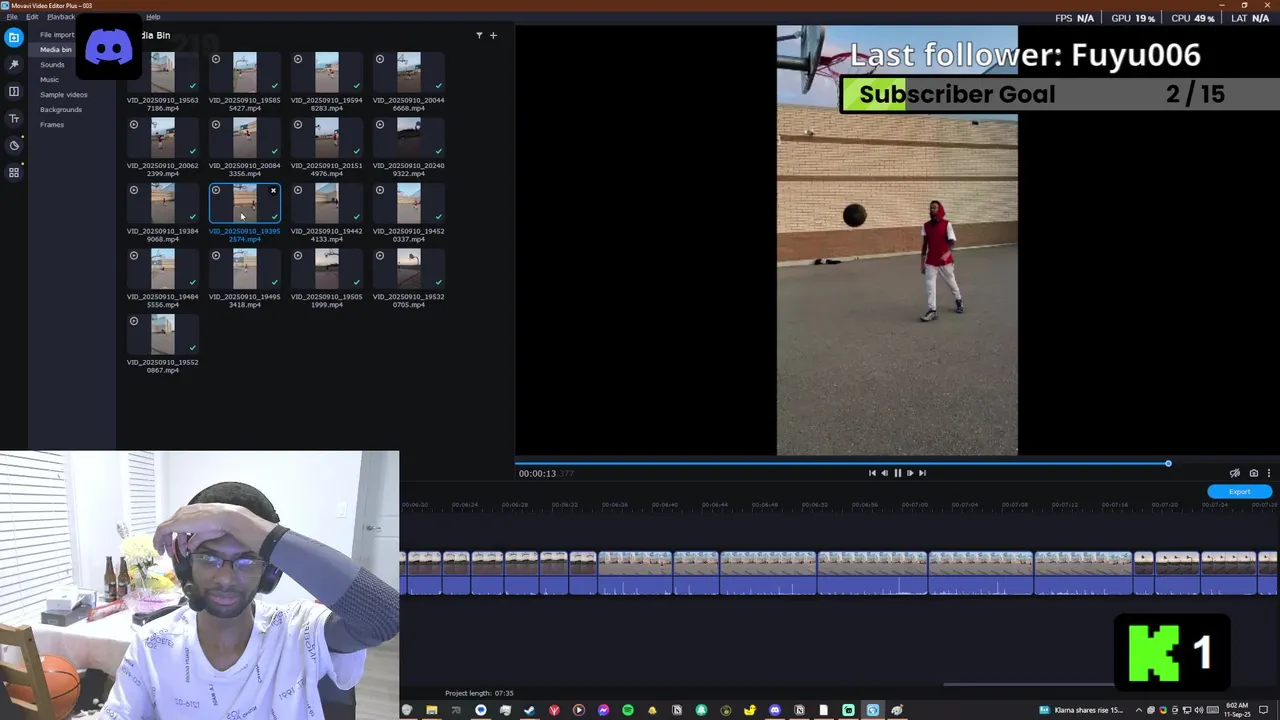
Task: Open the More tools grid sidebar icon
Action: point(14,172)
